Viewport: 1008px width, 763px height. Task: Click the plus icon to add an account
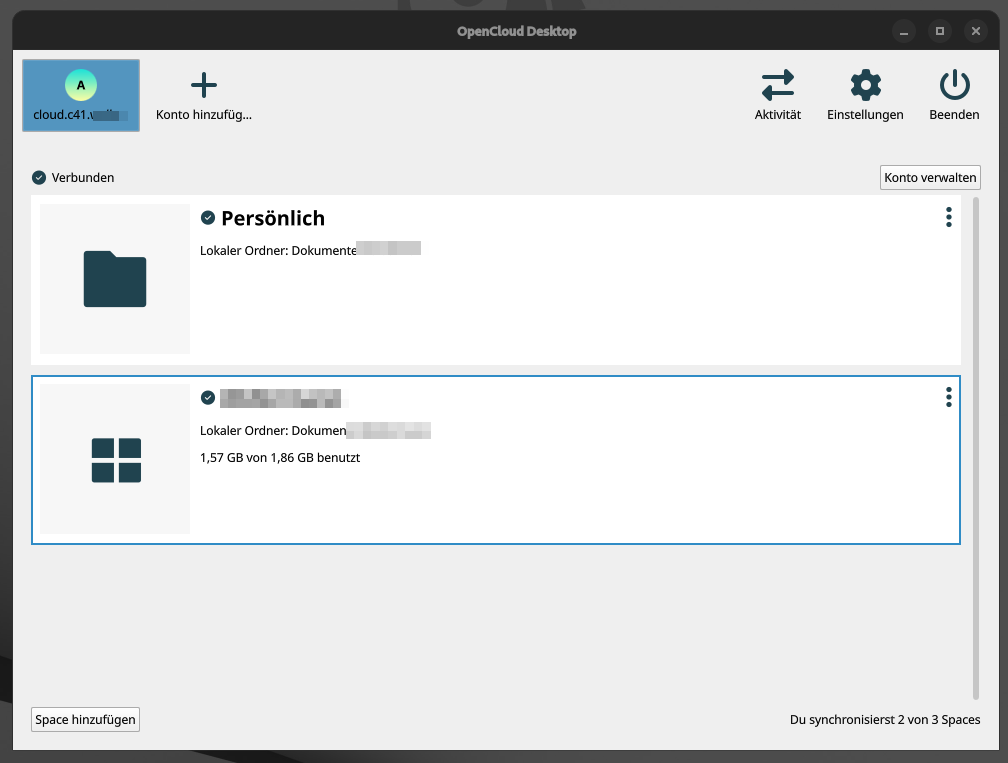[203, 85]
